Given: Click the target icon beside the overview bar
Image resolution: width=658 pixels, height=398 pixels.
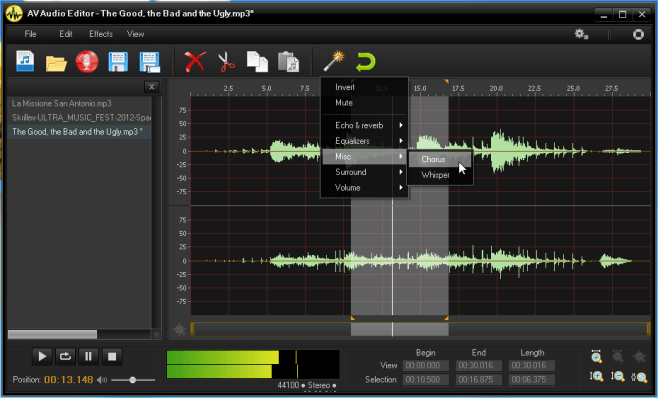Looking at the screenshot, I should pos(179,330).
